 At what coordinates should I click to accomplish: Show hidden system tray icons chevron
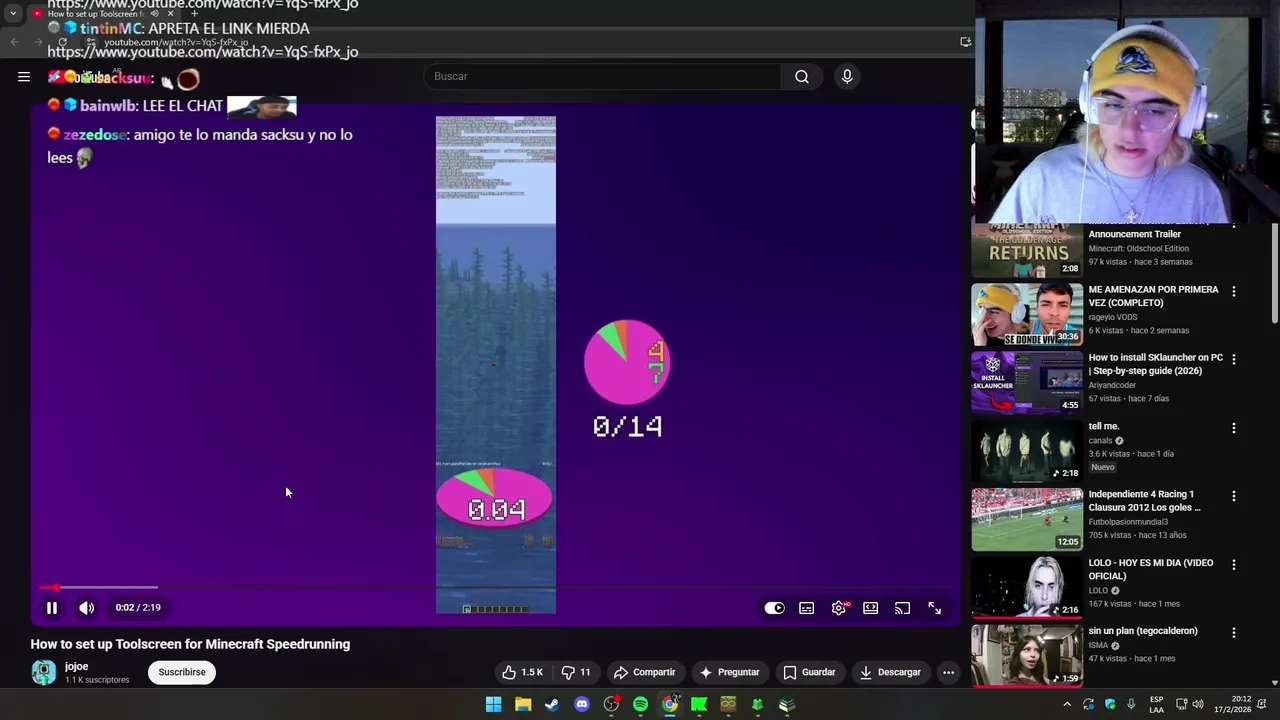point(1066,704)
